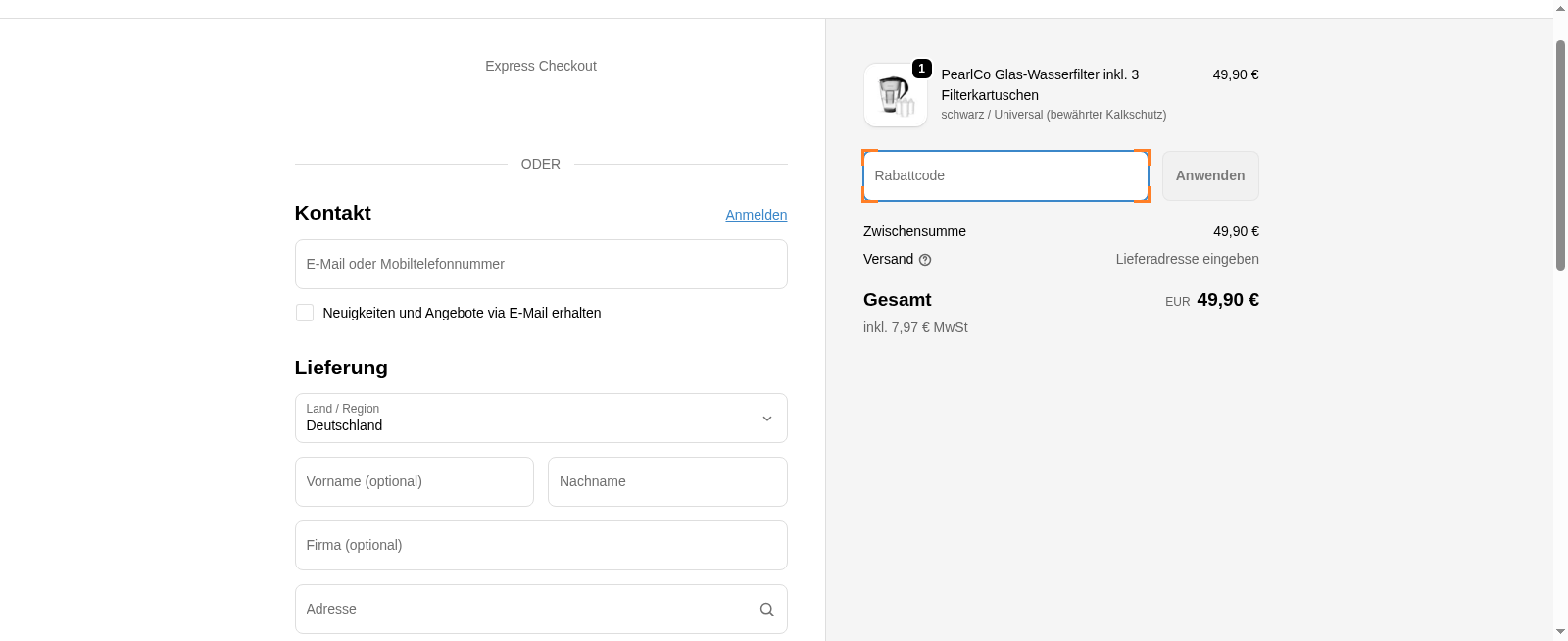Select the Nachname input field
Viewport: 1568px width, 641px height.
click(x=666, y=482)
